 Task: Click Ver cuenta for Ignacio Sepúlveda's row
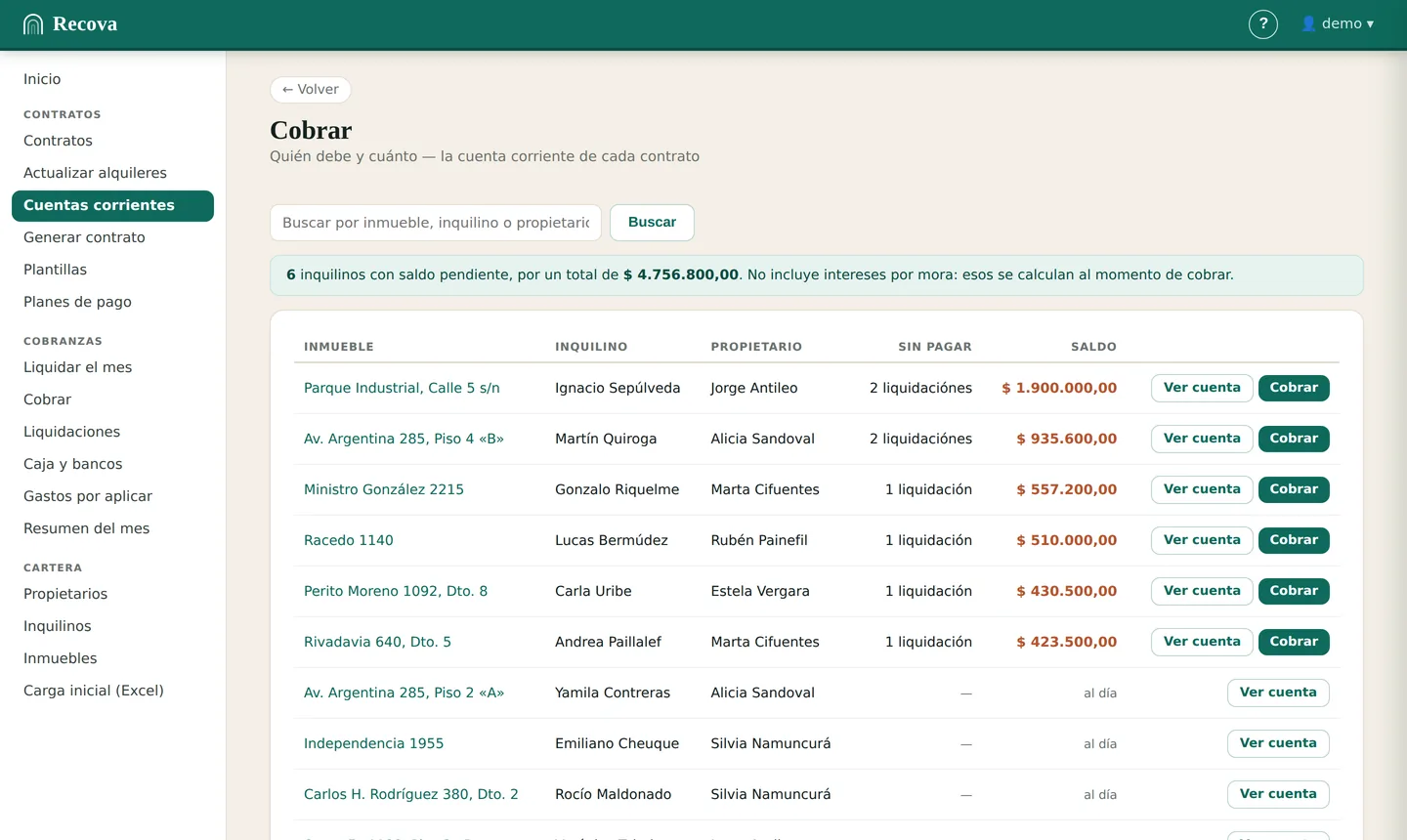(x=1202, y=388)
